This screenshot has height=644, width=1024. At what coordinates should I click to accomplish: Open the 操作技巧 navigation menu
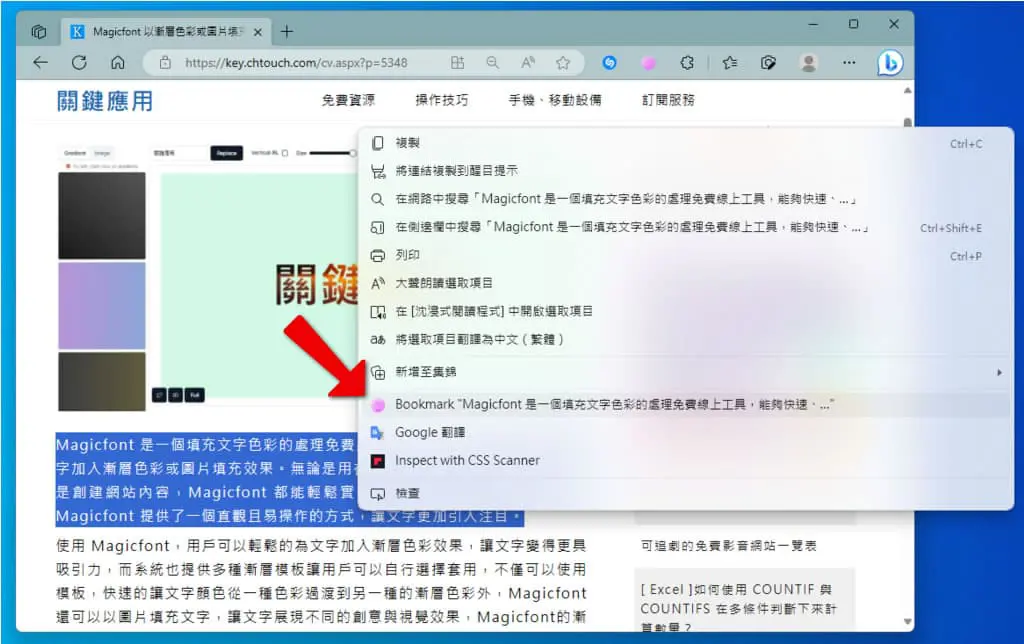[442, 100]
